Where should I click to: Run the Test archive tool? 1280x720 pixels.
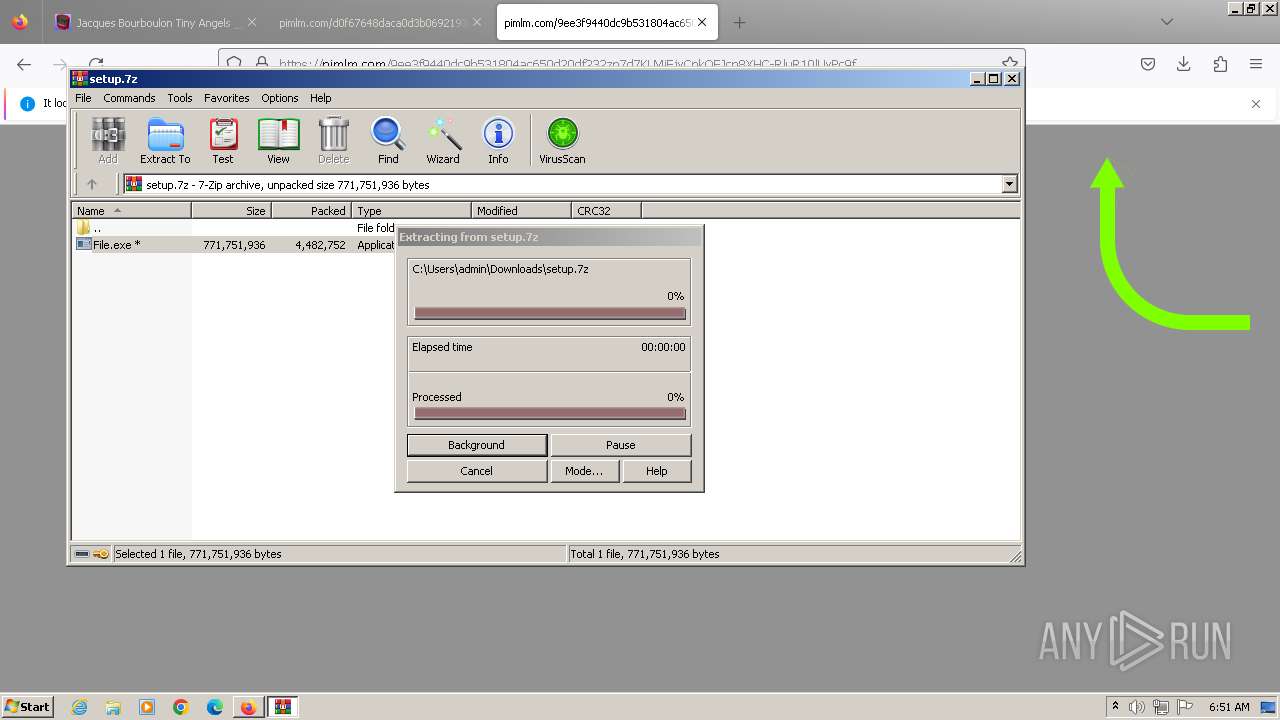(223, 140)
